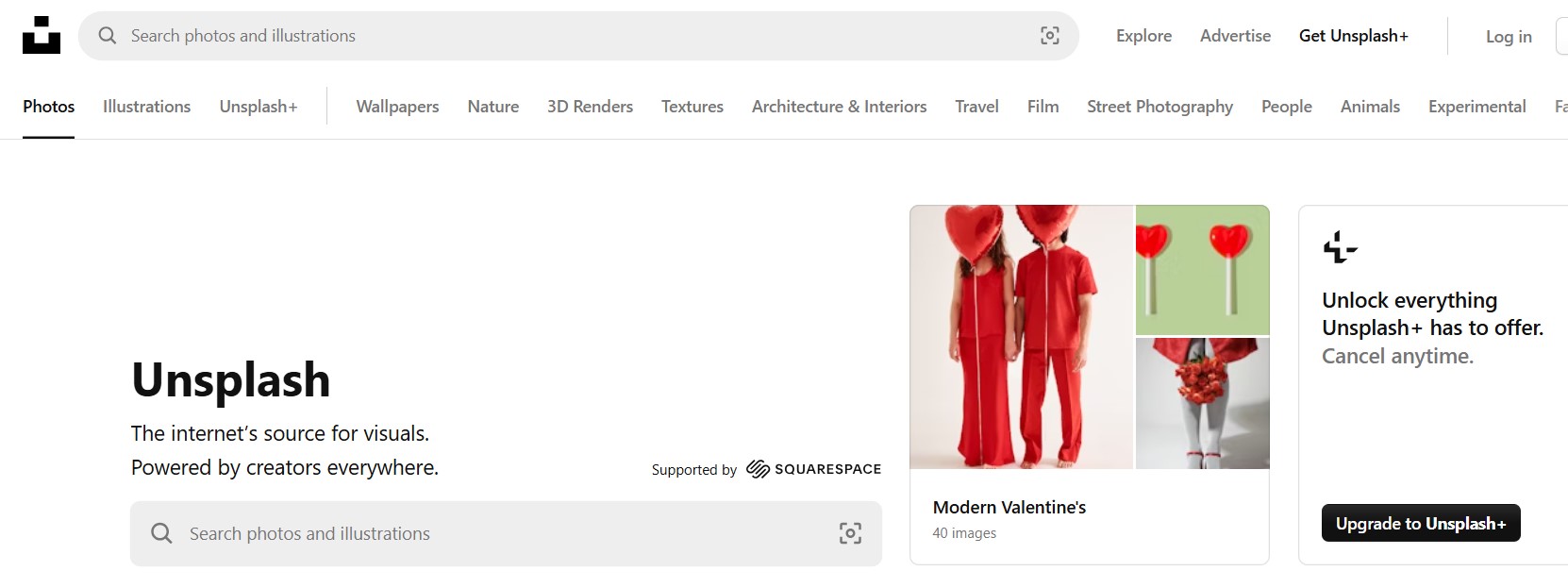Open the Unsplash+ tab
Viewport: 1568px width, 588px height.
coord(258,107)
